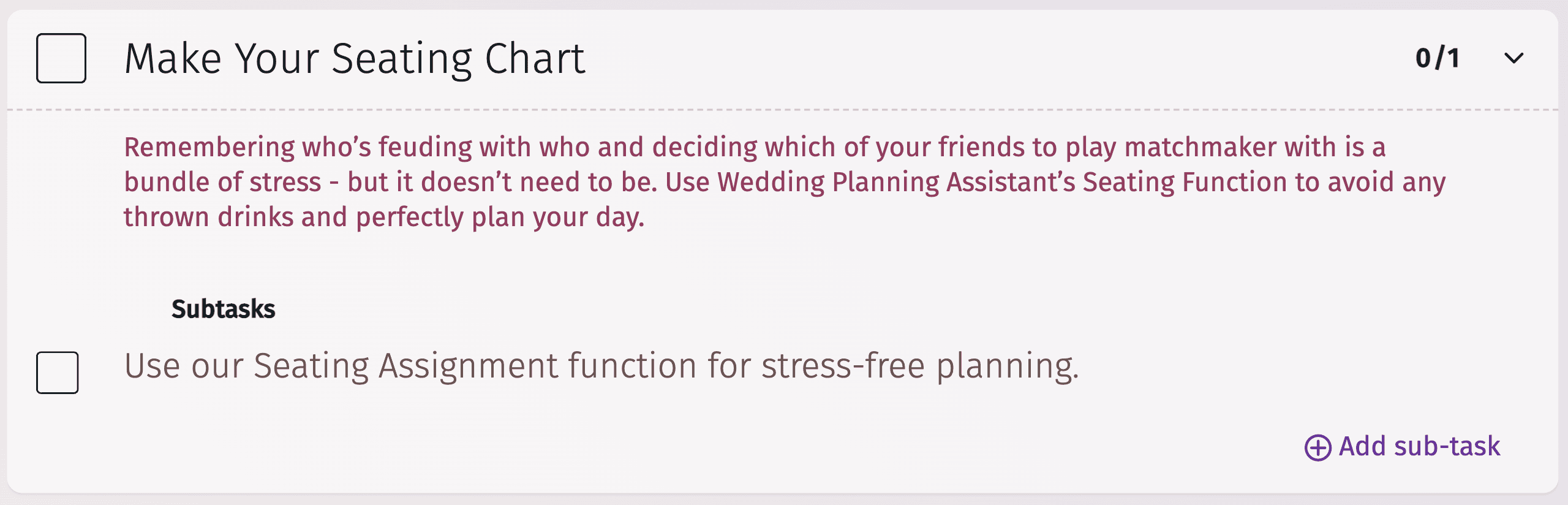Image resolution: width=1568 pixels, height=505 pixels.
Task: Click "Seating Assignment" in the subtask label
Action: point(405,366)
